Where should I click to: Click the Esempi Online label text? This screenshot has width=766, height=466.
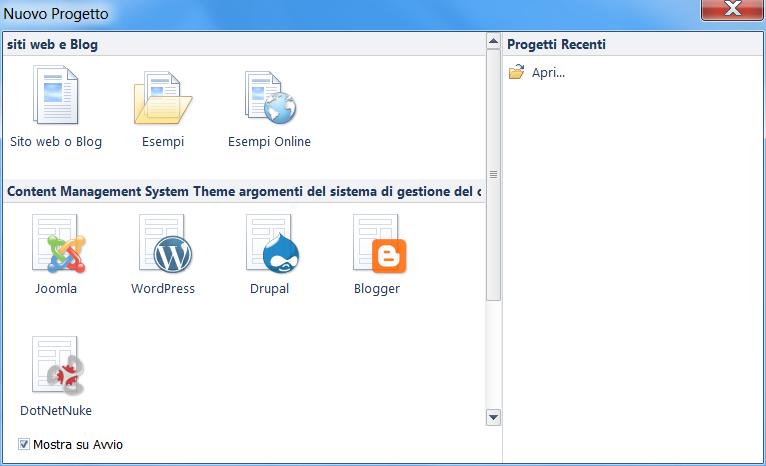click(269, 142)
